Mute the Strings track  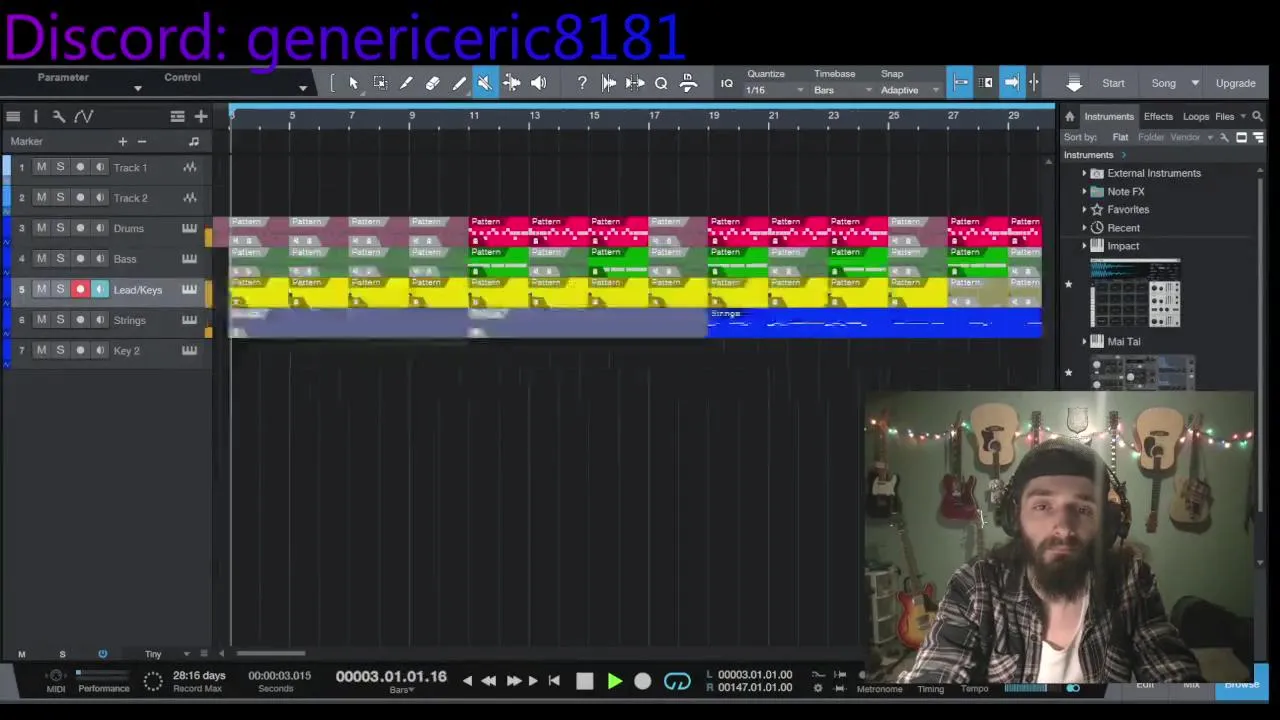(x=41, y=320)
